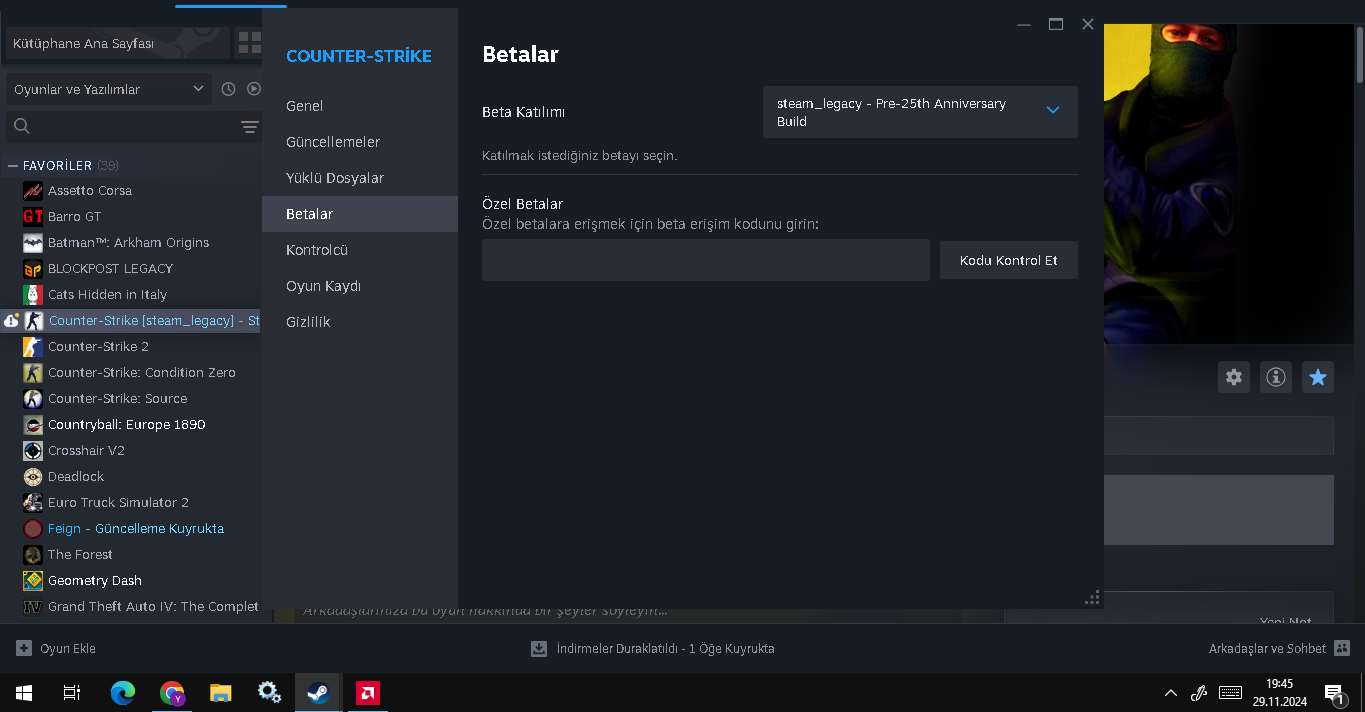Expand the Oyunlar ve Yazılımlar dropdown
This screenshot has height=712, width=1365.
pos(109,89)
